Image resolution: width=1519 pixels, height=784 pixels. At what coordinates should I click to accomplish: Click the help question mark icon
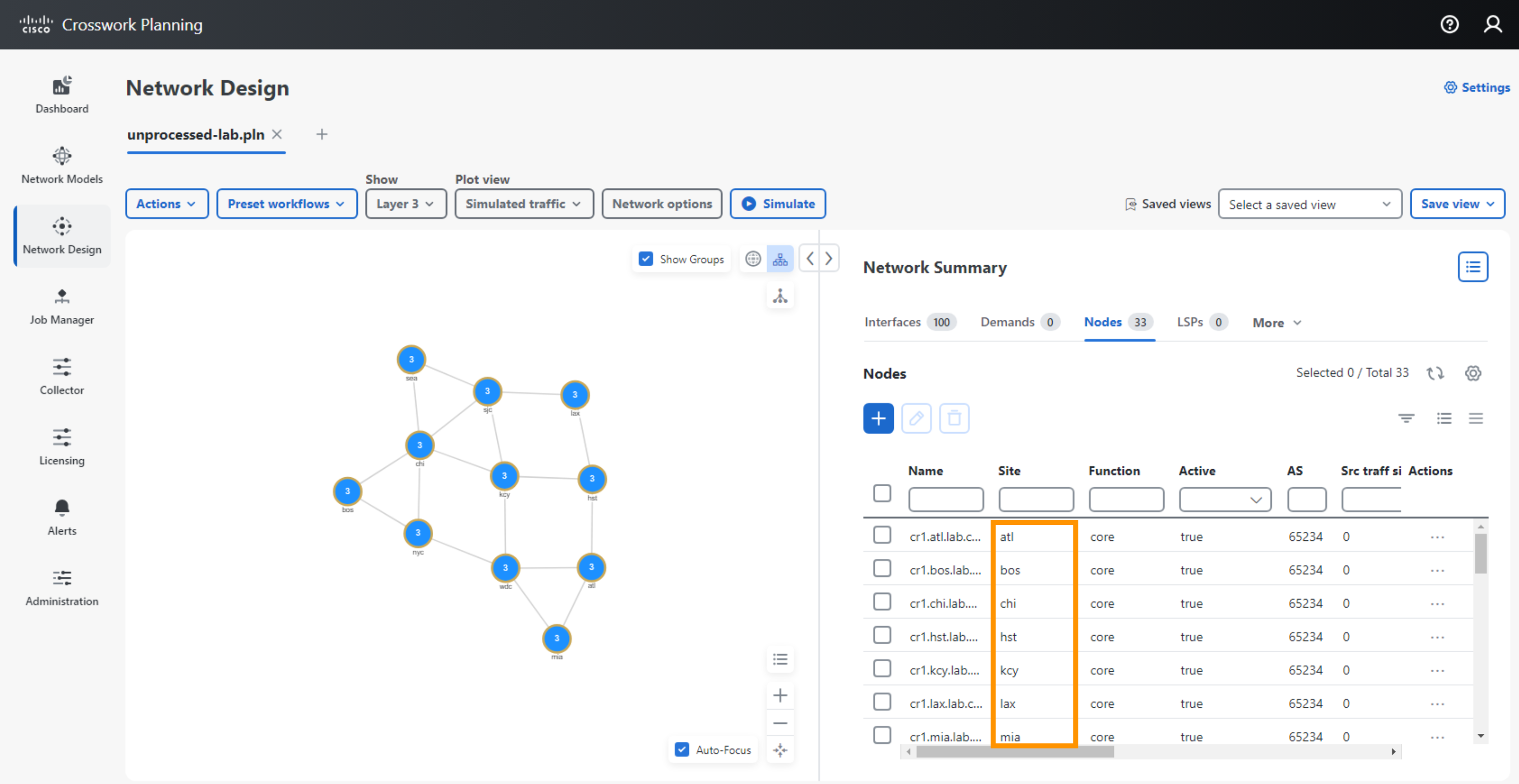pos(1449,24)
